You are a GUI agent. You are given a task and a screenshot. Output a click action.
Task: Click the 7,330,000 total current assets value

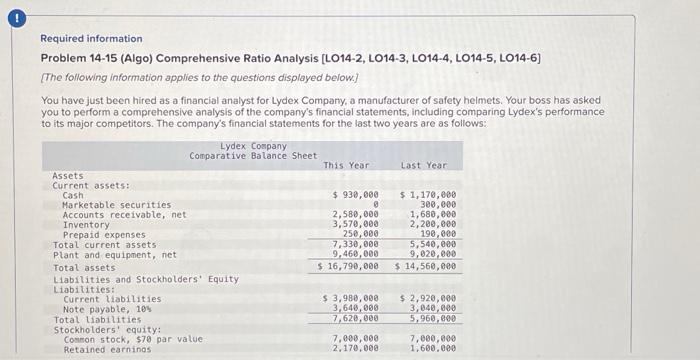coord(356,244)
